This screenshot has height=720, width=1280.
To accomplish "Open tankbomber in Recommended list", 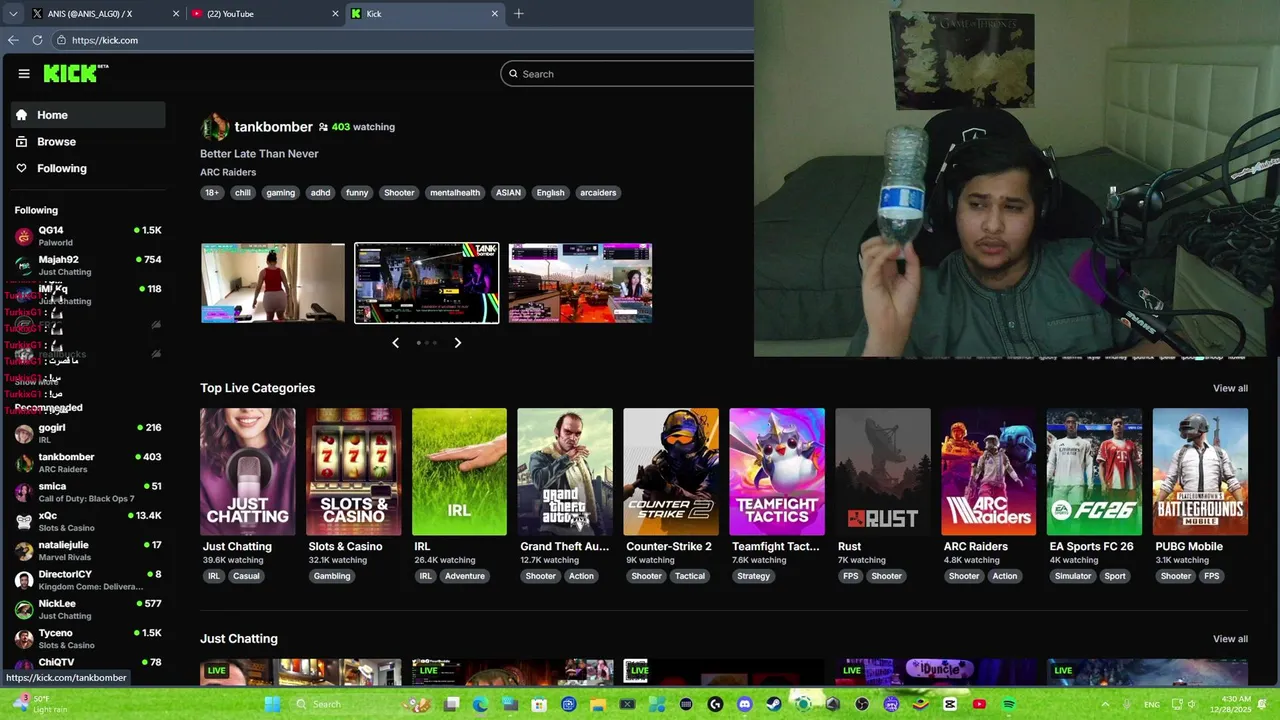I will 88,462.
